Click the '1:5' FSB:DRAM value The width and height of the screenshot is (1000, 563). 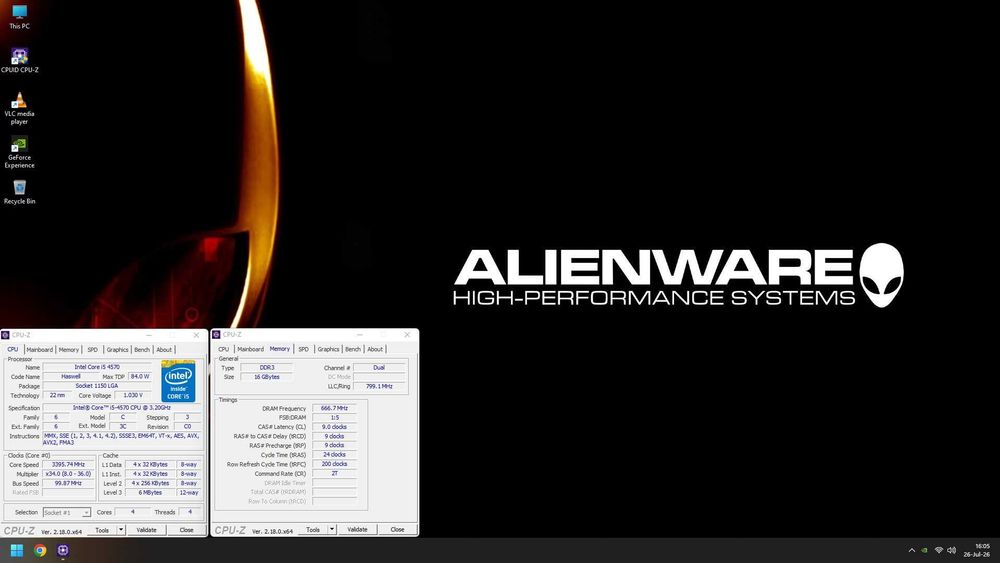334,418
